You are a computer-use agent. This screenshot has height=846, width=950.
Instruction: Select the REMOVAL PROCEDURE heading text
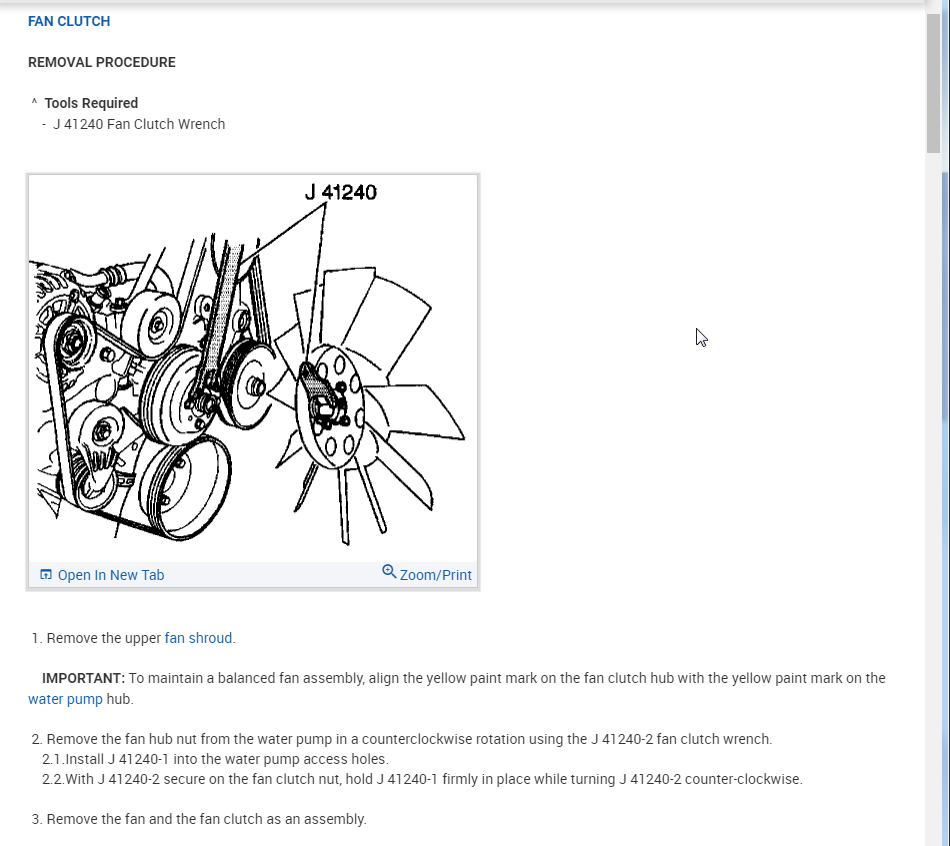coord(102,62)
